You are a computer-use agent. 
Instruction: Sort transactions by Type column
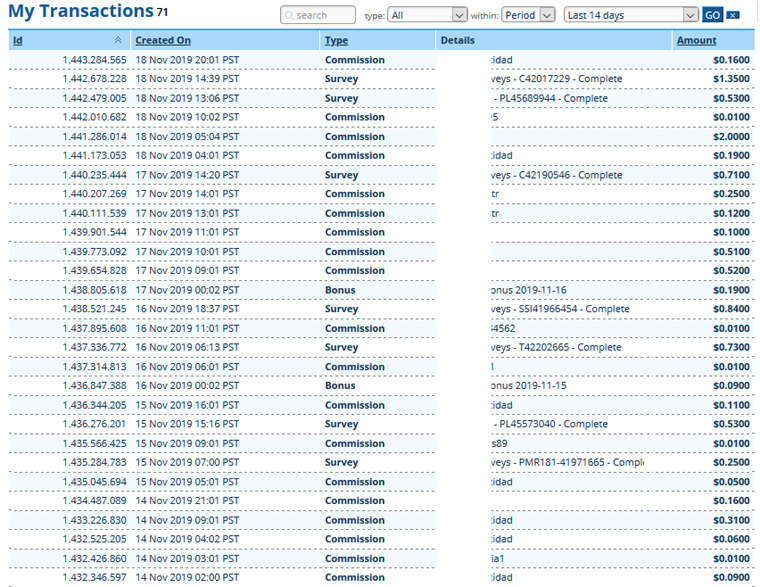(337, 41)
